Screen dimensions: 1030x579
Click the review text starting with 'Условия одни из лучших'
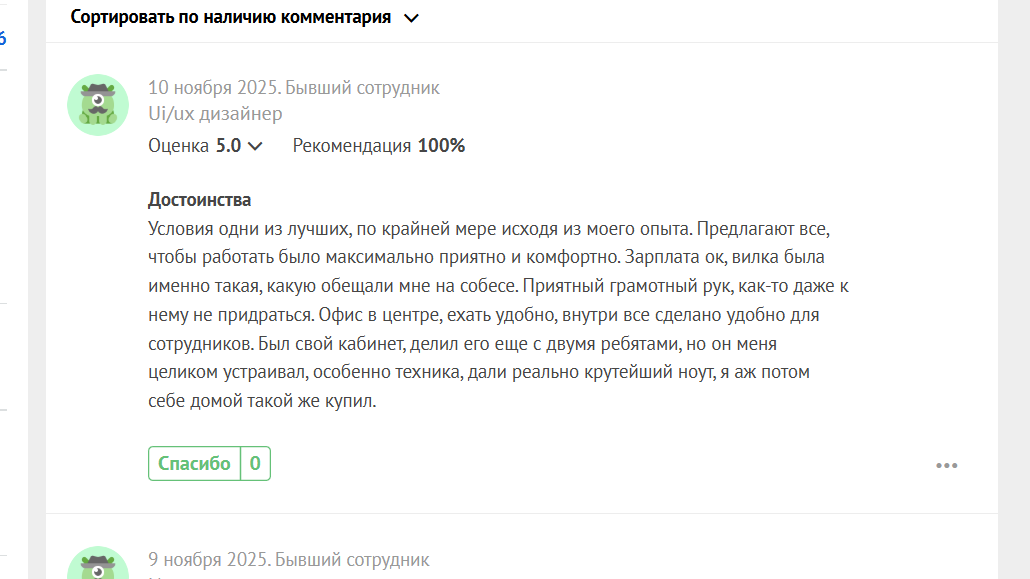coord(498,315)
